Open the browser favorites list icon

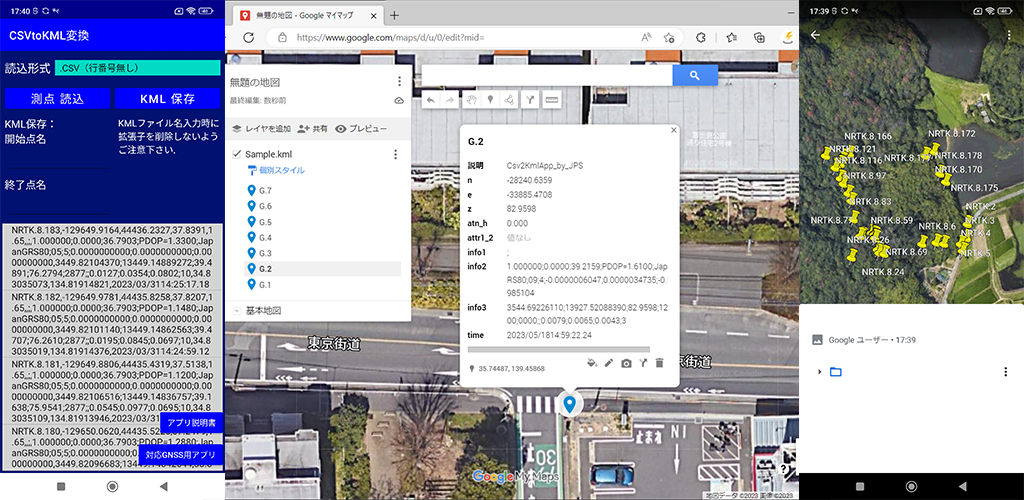point(732,38)
